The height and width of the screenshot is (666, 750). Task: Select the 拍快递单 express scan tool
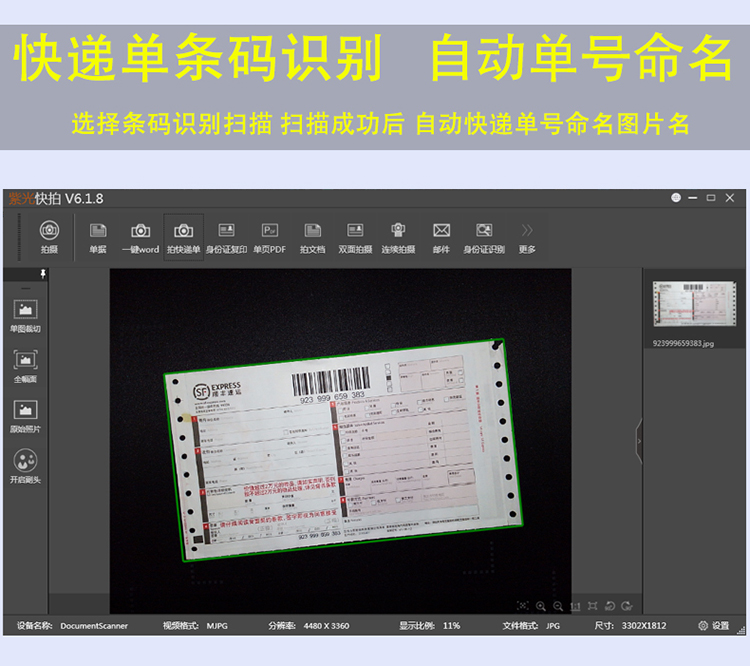coord(184,237)
